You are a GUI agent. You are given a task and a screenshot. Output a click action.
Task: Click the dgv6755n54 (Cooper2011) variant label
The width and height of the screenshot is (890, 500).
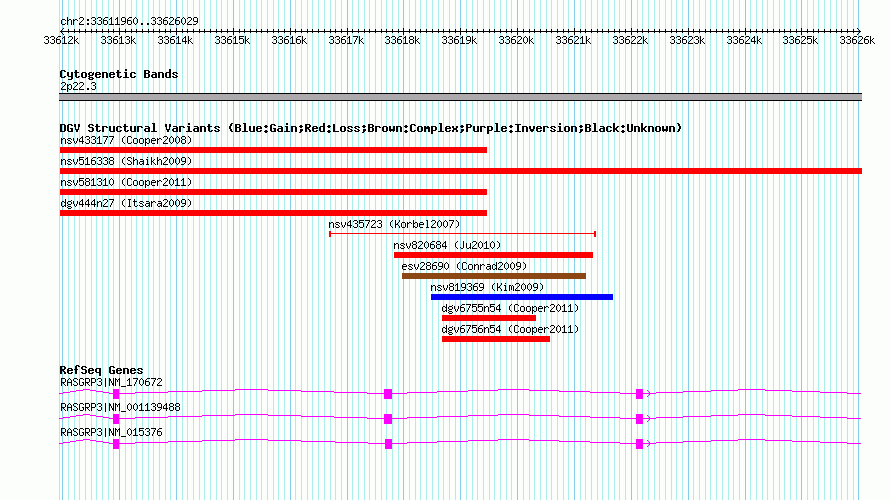coord(510,308)
